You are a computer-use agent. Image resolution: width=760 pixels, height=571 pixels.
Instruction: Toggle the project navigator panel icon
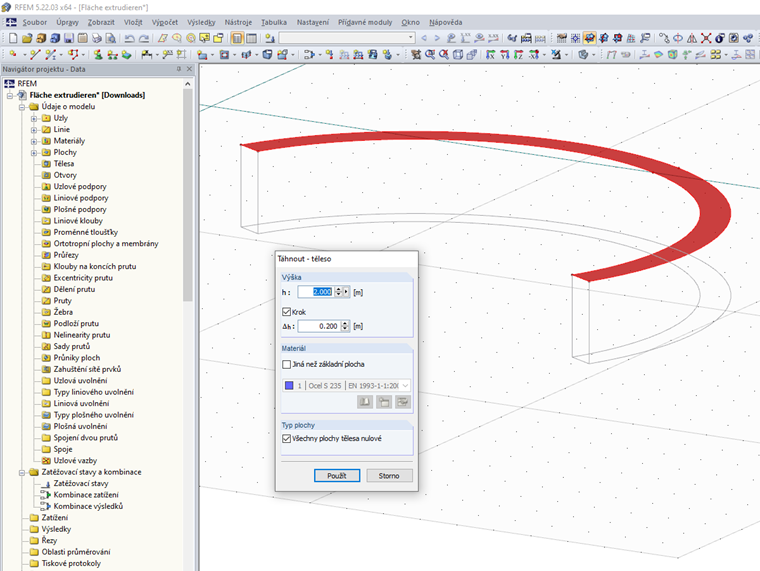237,38
